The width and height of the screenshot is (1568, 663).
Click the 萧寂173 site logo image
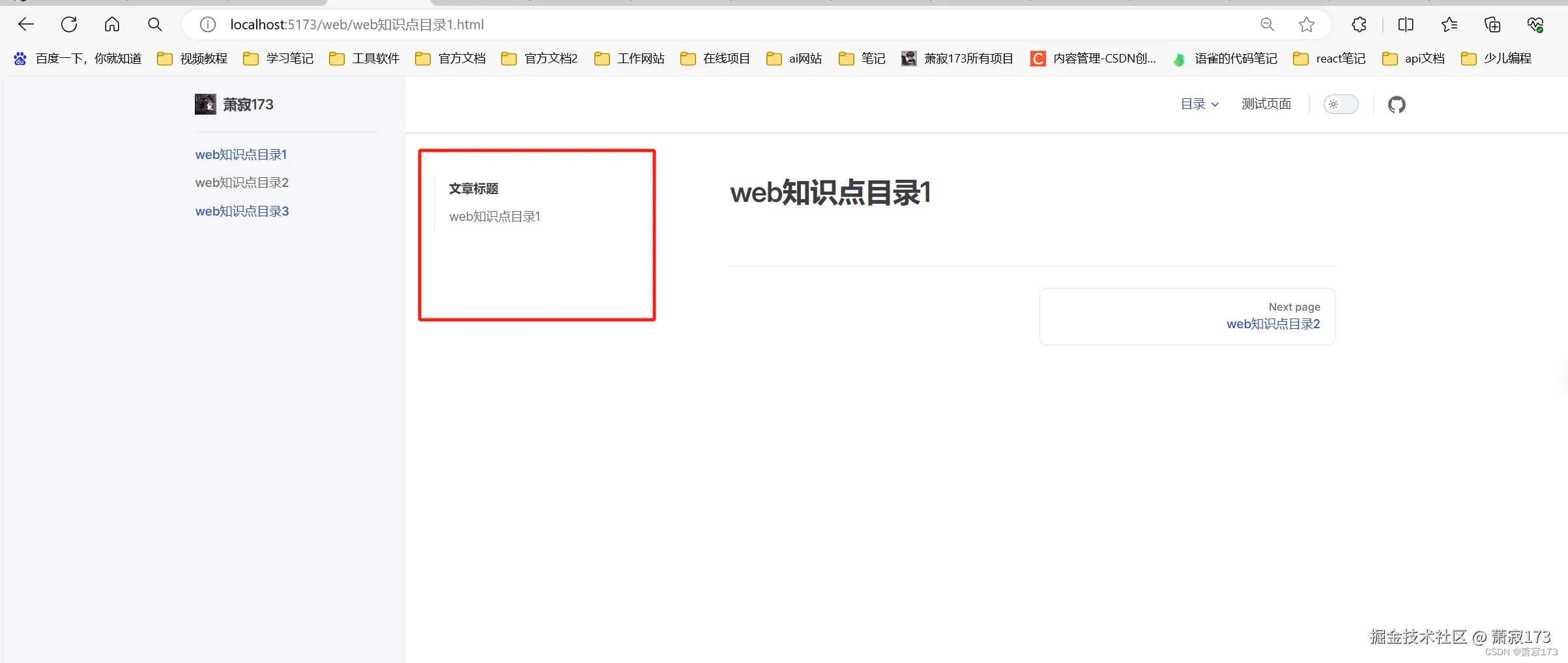point(205,104)
